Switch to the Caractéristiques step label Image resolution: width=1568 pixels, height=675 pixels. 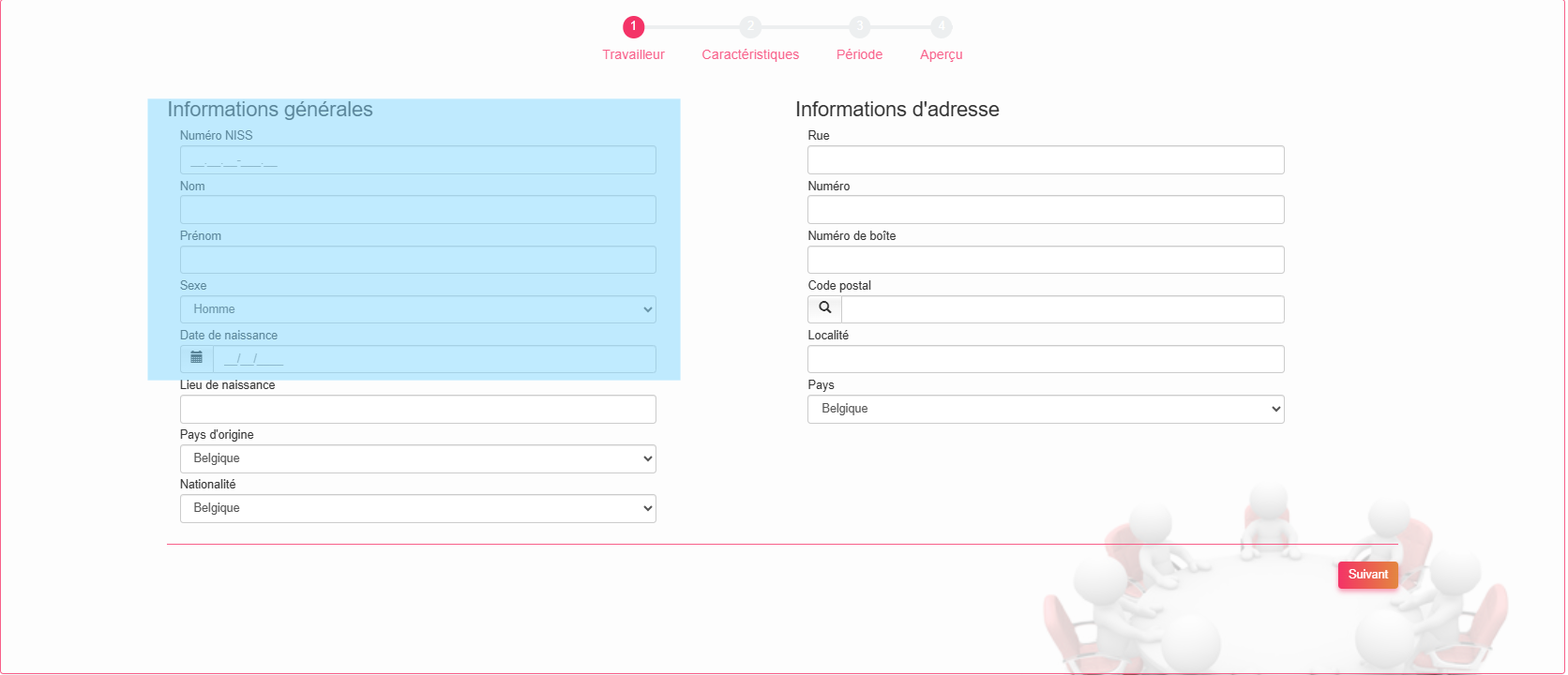[750, 54]
